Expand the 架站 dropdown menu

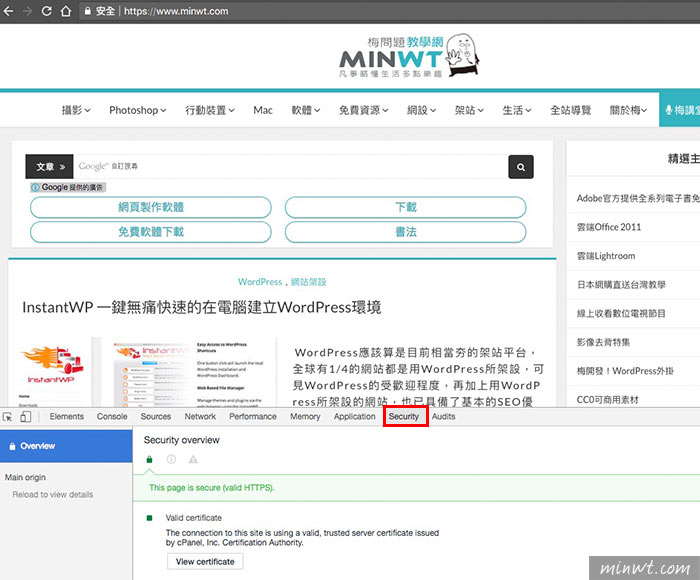click(469, 110)
